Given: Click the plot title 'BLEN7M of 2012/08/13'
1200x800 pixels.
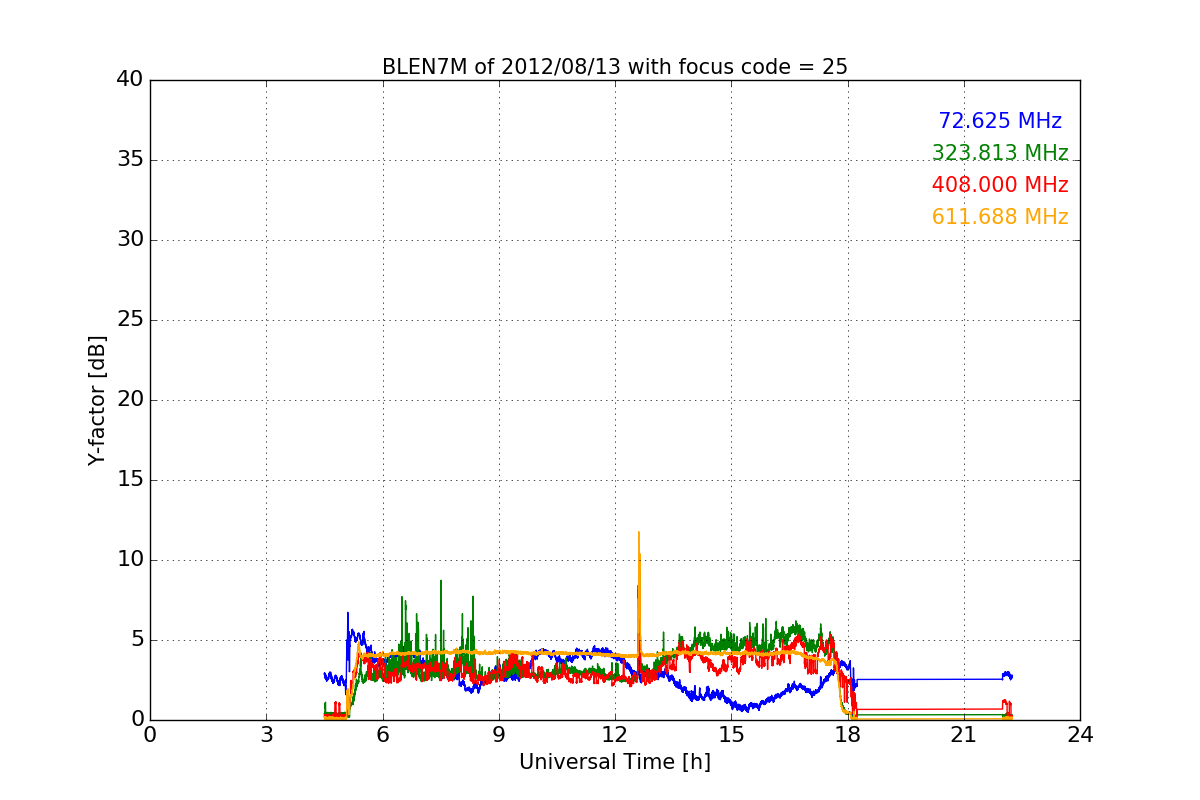Looking at the screenshot, I should (x=614, y=67).
